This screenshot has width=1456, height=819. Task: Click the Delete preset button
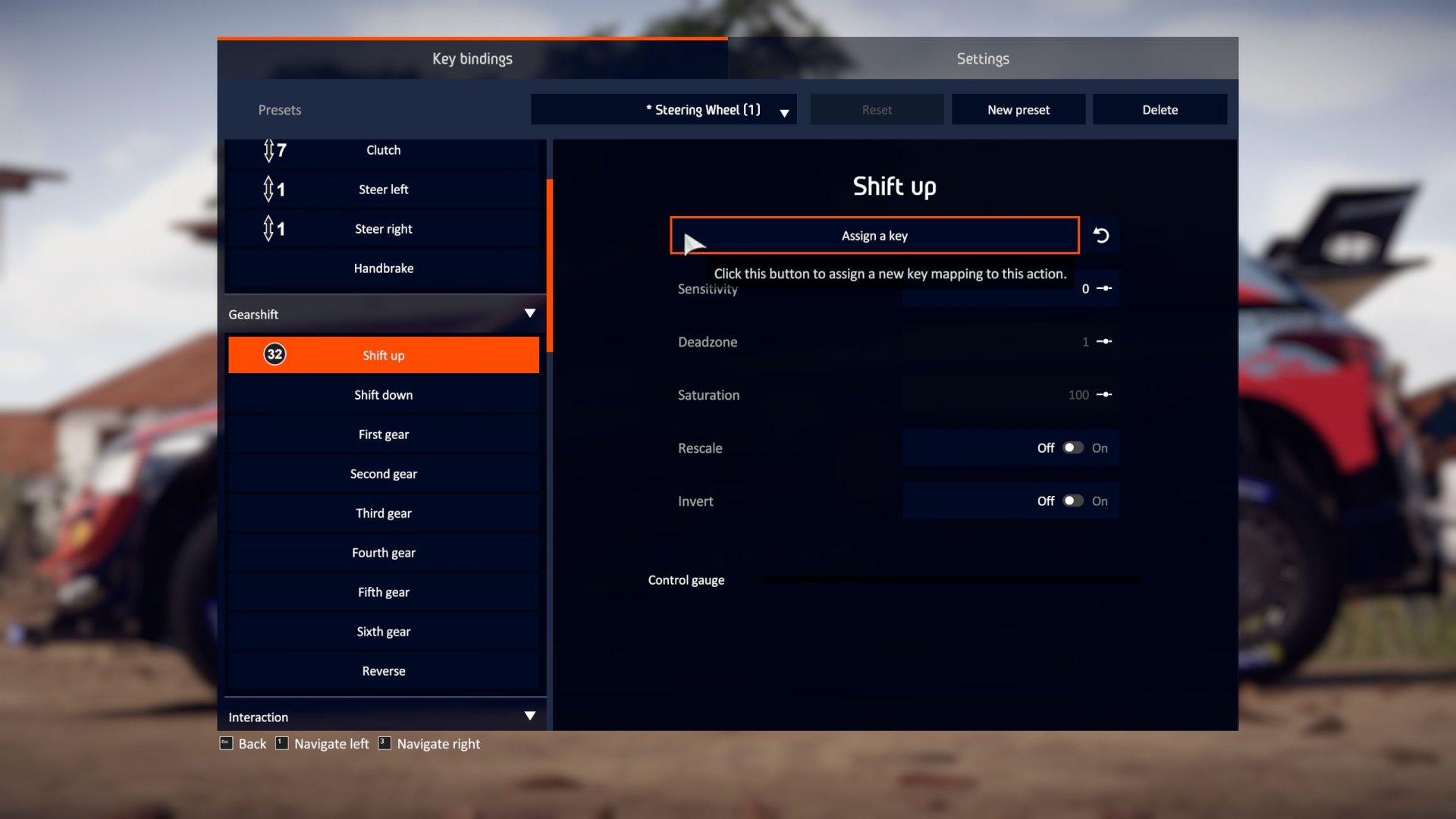pyautogui.click(x=1159, y=109)
